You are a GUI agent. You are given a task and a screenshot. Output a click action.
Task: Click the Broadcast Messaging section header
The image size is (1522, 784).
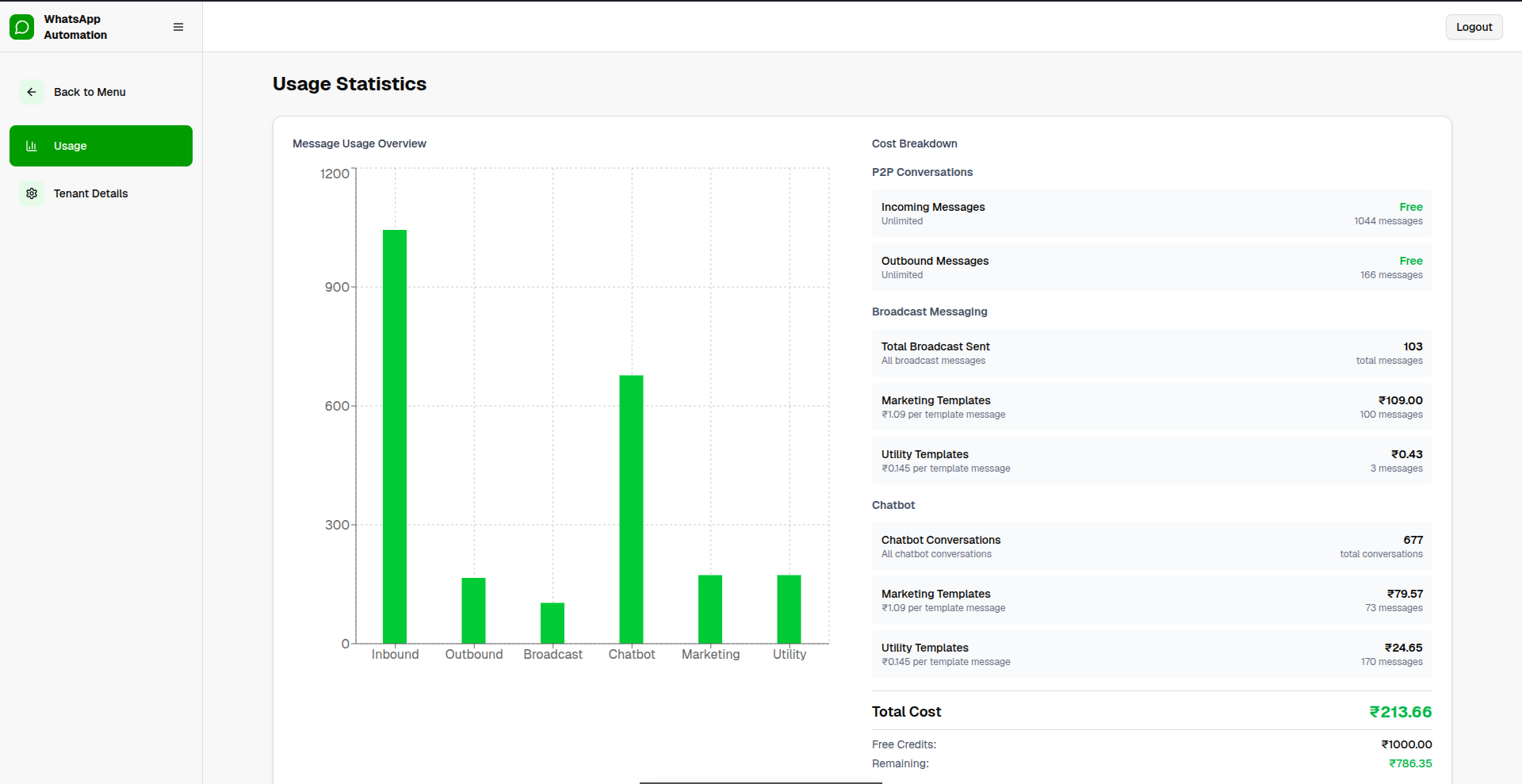[930, 312]
